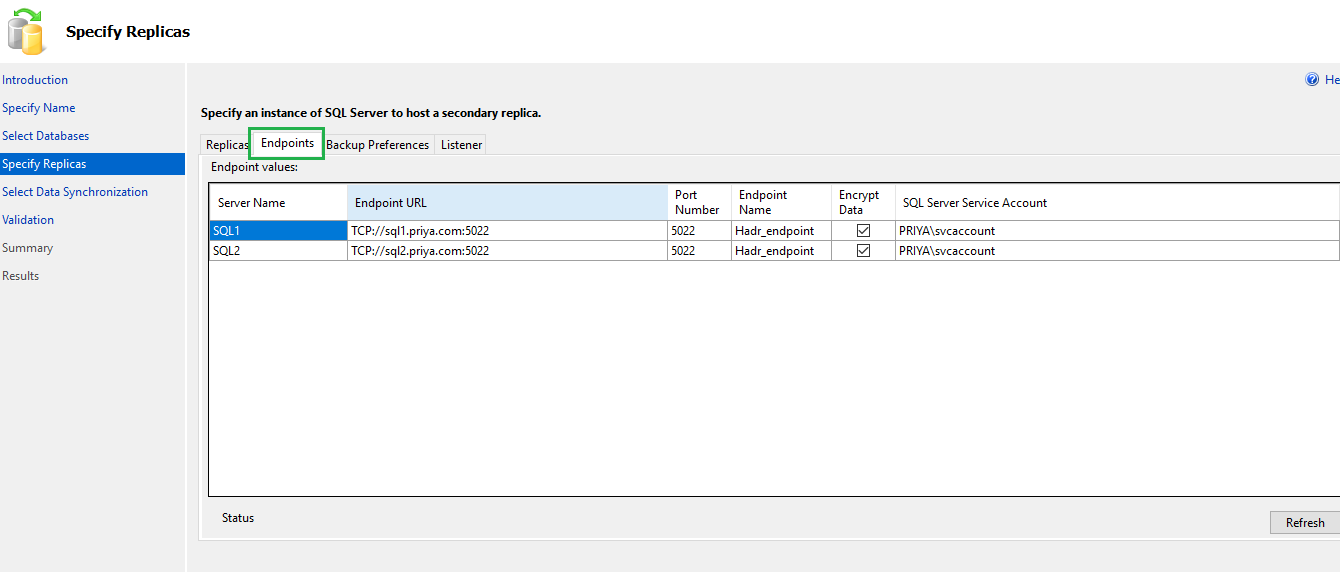Go to Select Data Synchronization step
Screen dimensions: 1340x572
click(x=75, y=192)
